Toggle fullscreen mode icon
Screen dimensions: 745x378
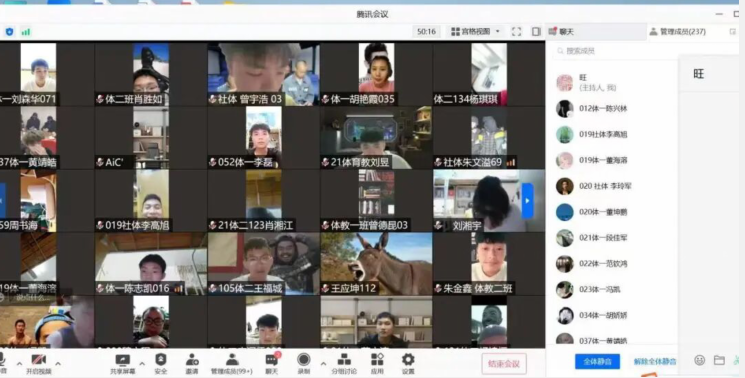pyautogui.click(x=516, y=31)
